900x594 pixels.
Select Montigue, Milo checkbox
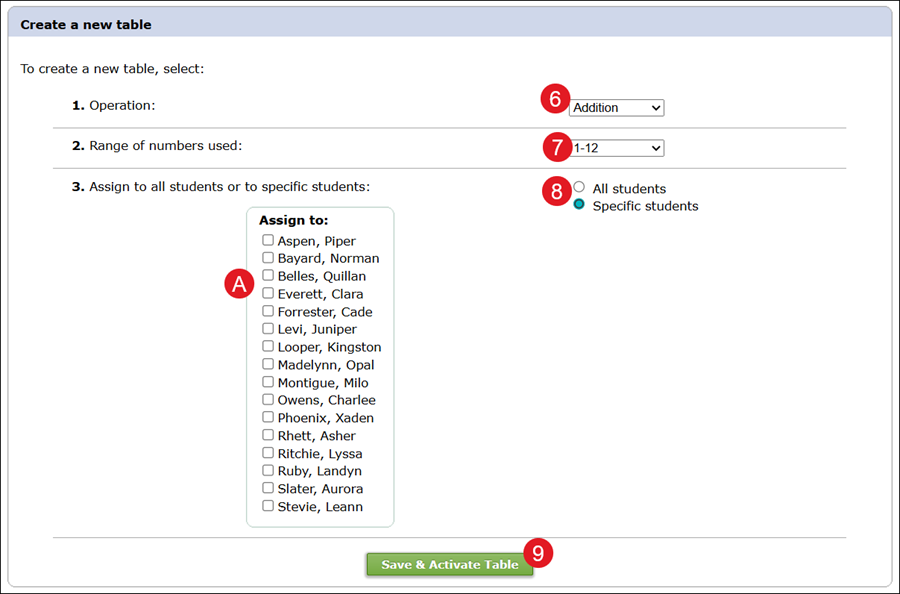point(268,382)
